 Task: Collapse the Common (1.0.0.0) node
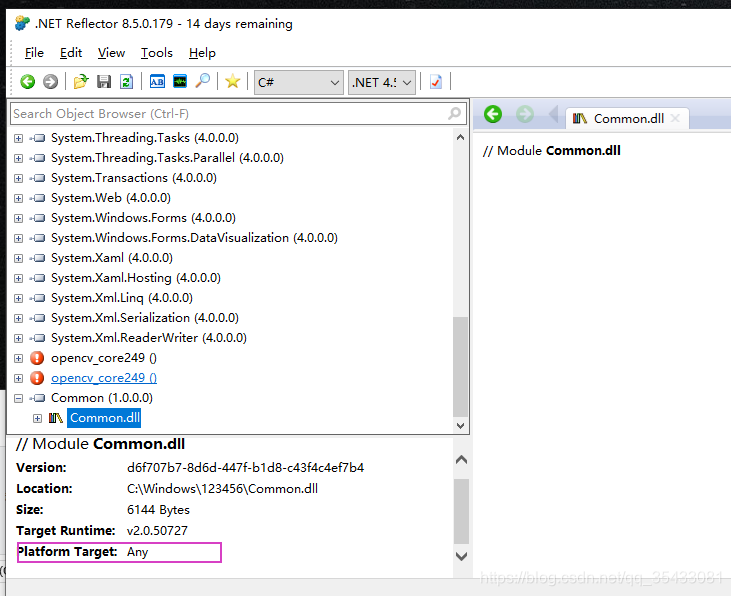(x=18, y=398)
